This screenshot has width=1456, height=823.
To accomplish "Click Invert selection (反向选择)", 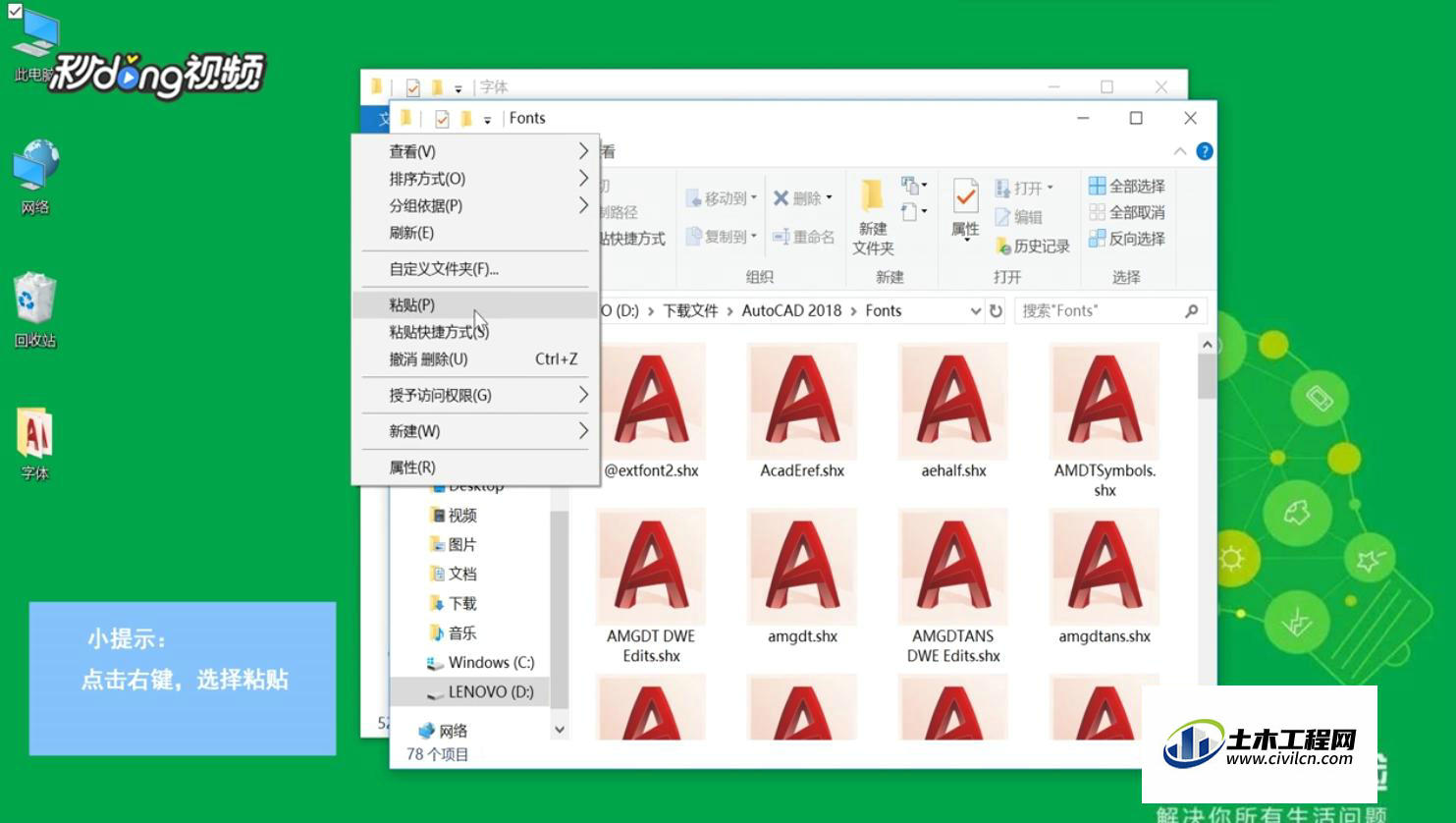I will [x=1127, y=239].
